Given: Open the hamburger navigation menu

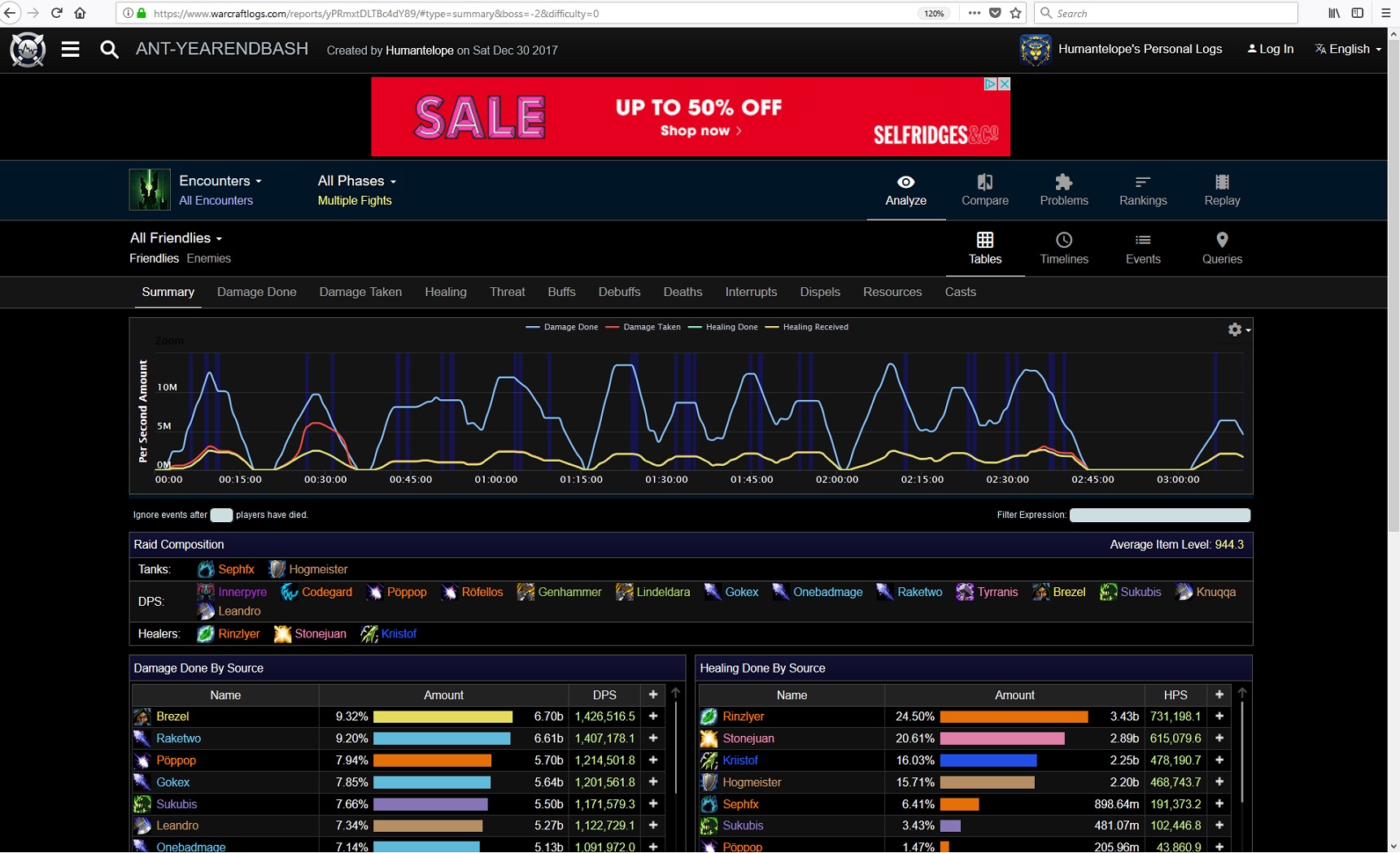Looking at the screenshot, I should point(71,50).
